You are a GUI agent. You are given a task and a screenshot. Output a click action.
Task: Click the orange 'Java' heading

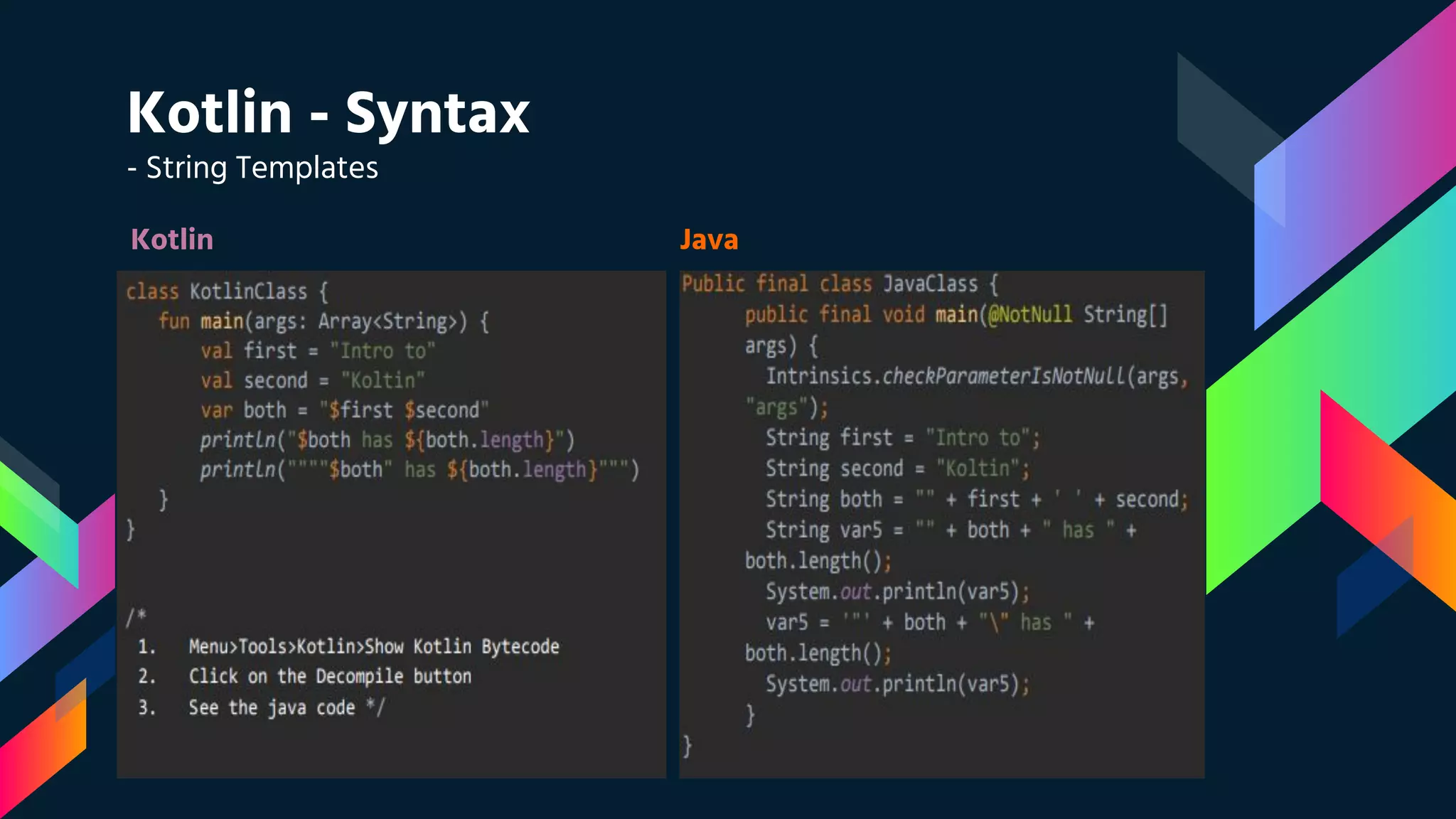(x=709, y=240)
